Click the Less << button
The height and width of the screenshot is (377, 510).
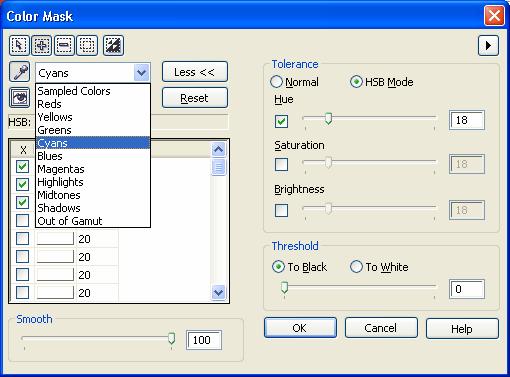195,72
